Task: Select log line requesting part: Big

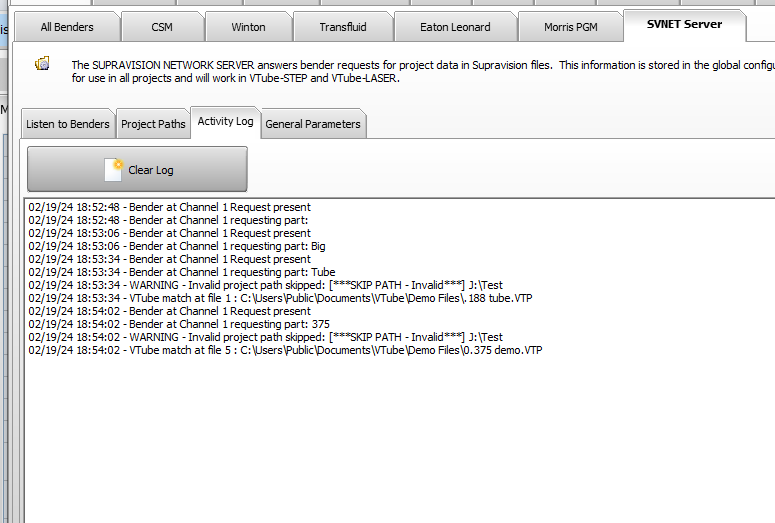Action: tap(176, 246)
